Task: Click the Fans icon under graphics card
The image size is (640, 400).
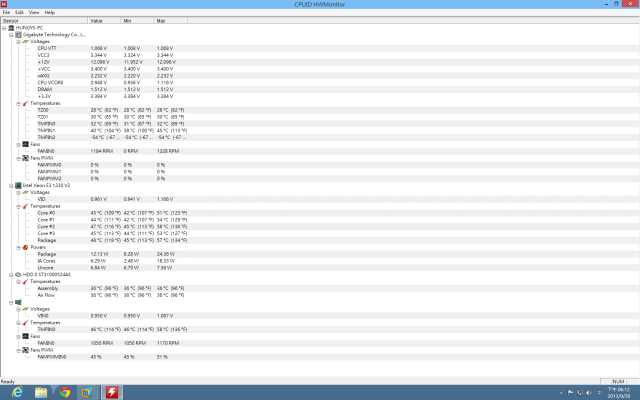Action: click(25, 336)
